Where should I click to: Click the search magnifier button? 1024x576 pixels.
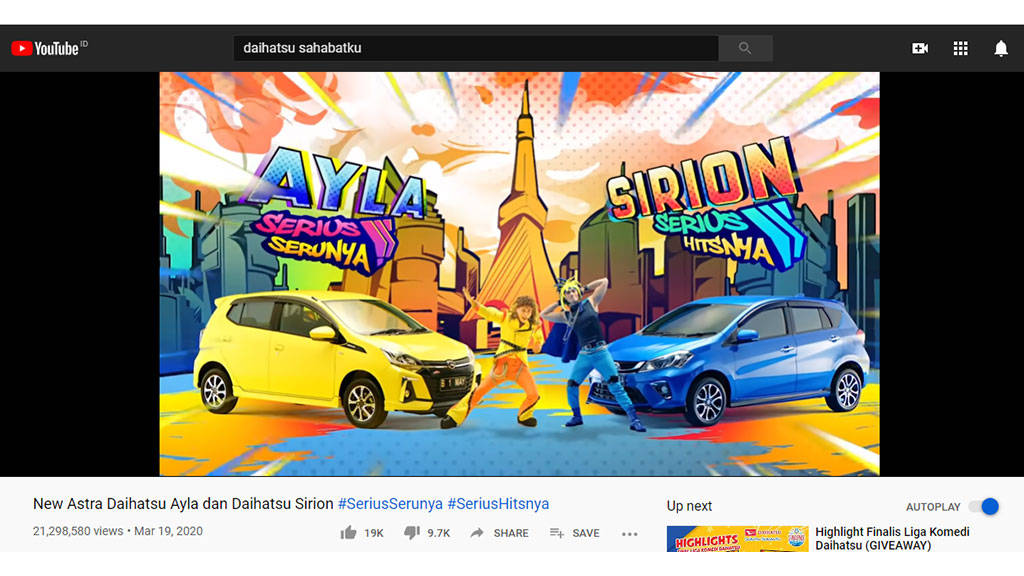tap(745, 48)
